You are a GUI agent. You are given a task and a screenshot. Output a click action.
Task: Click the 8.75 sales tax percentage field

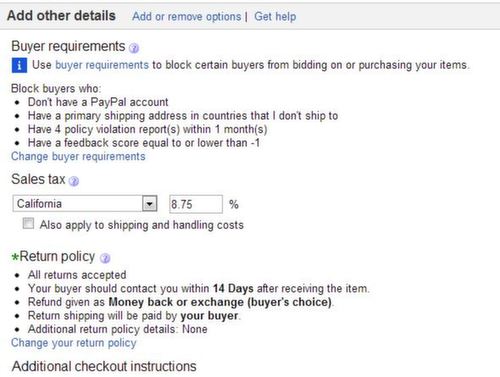(x=196, y=204)
